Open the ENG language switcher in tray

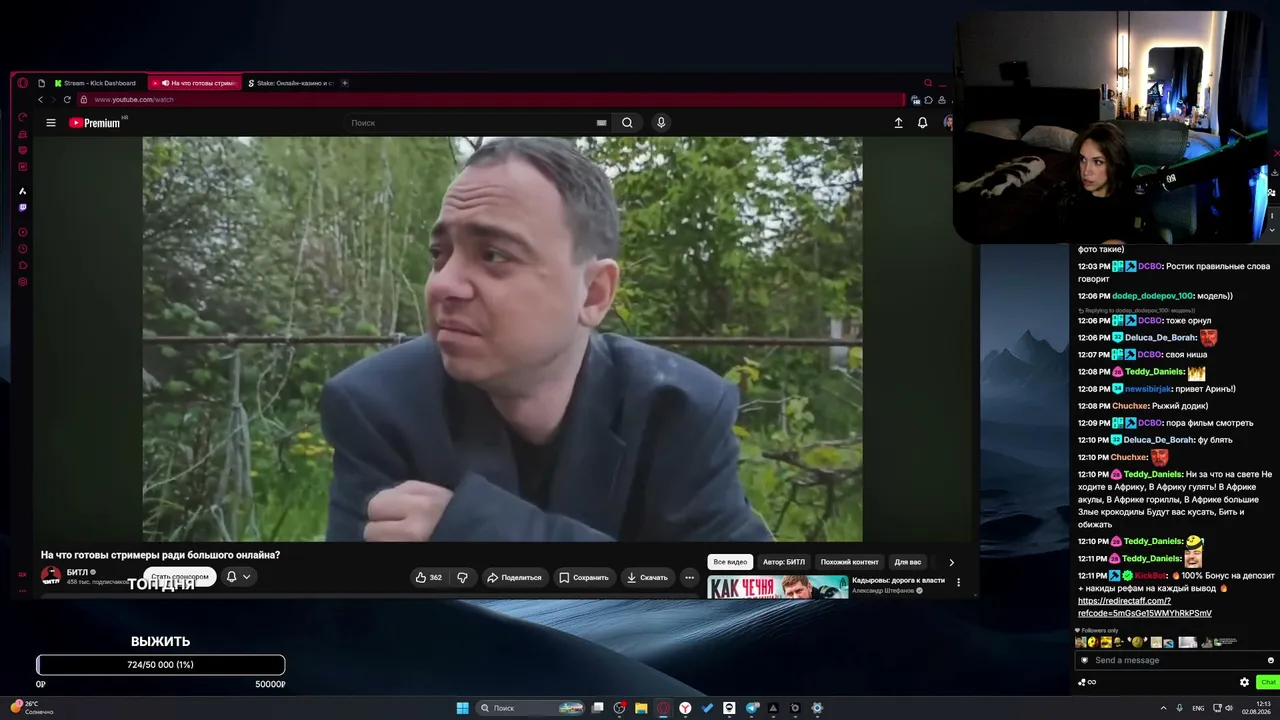1198,708
